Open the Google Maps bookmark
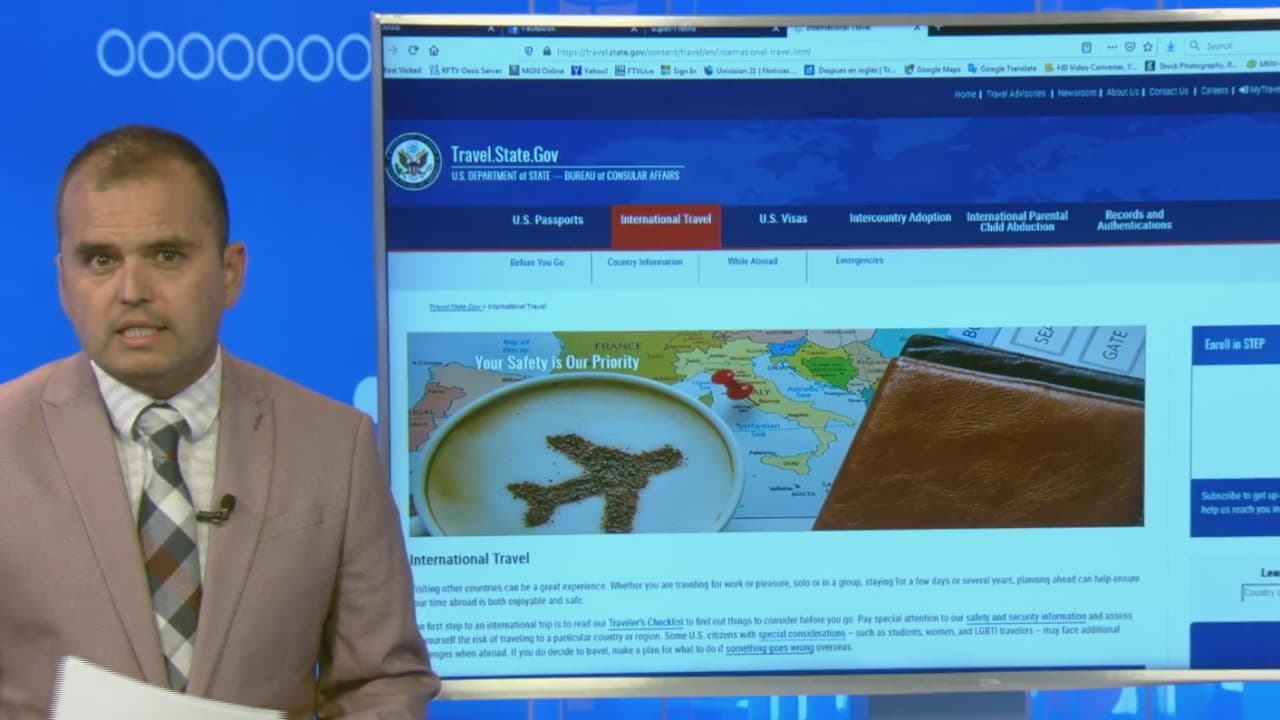1280x720 pixels. coord(932,69)
